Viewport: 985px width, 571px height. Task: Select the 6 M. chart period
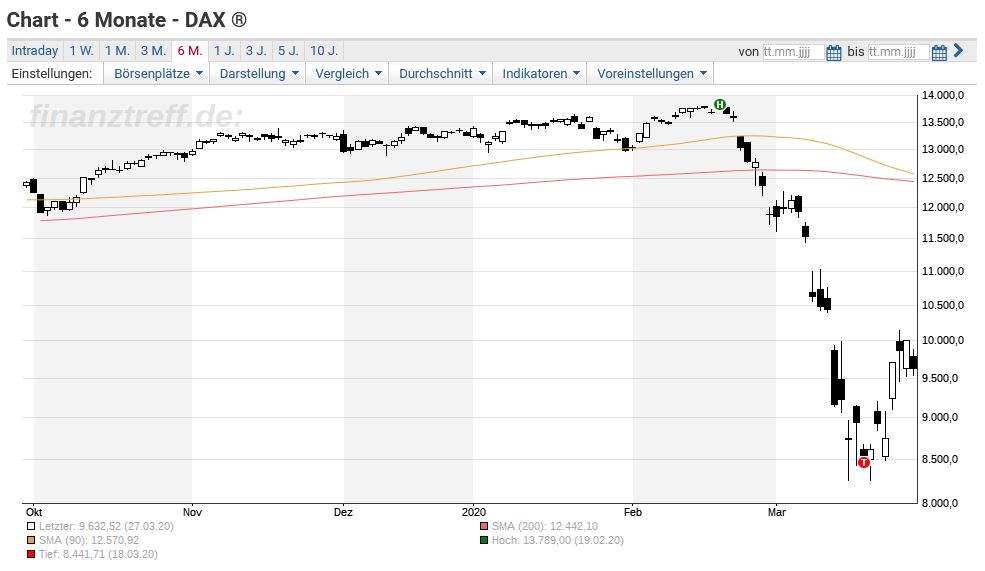(190, 51)
